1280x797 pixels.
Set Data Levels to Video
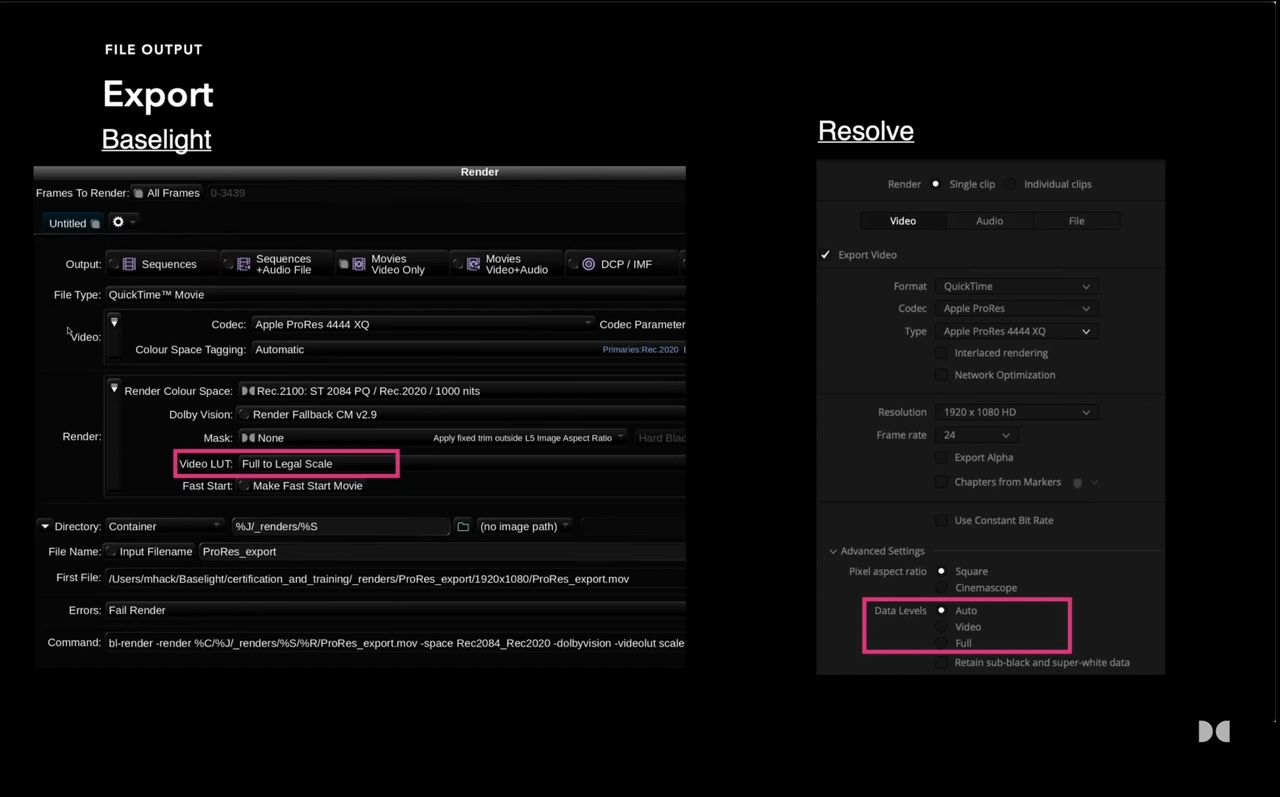click(x=941, y=627)
